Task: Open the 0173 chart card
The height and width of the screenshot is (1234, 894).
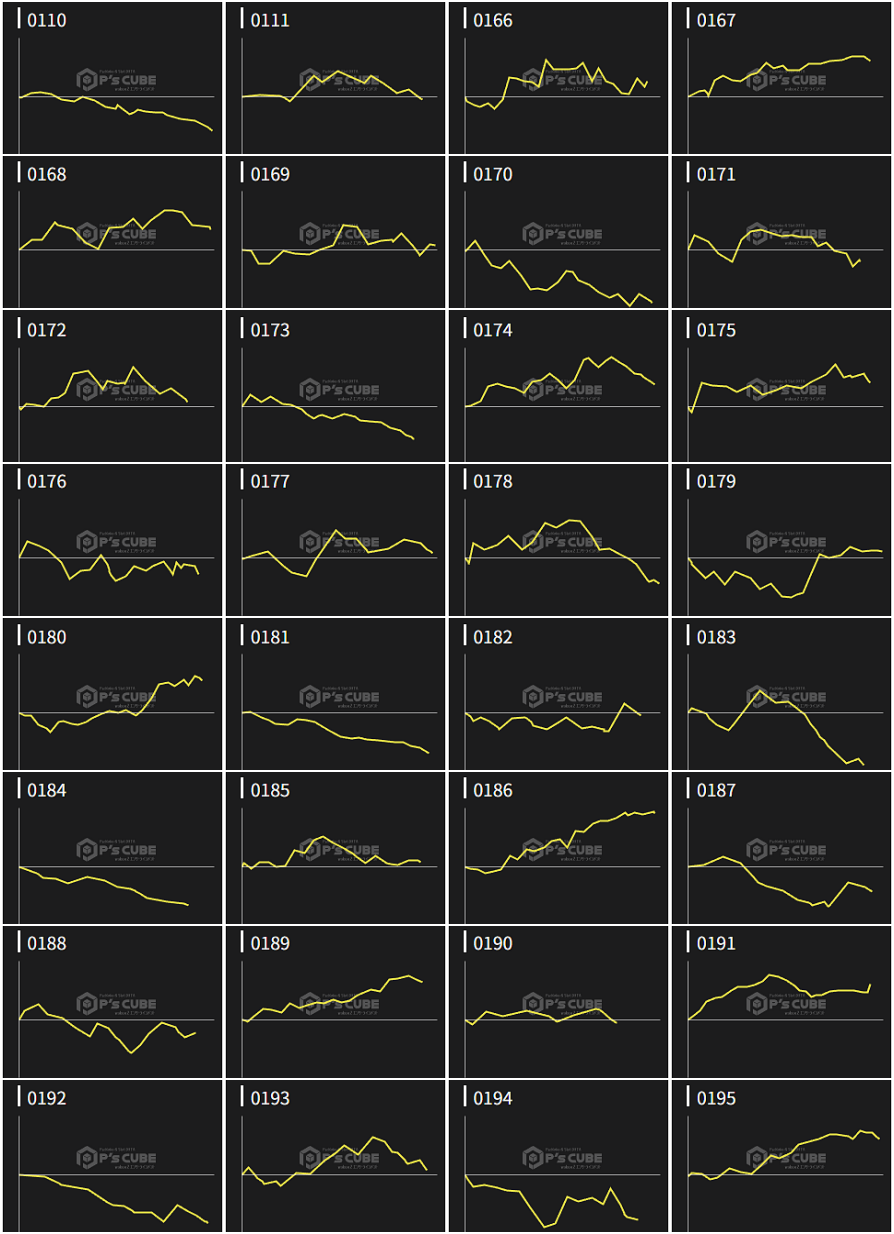Action: point(335,386)
